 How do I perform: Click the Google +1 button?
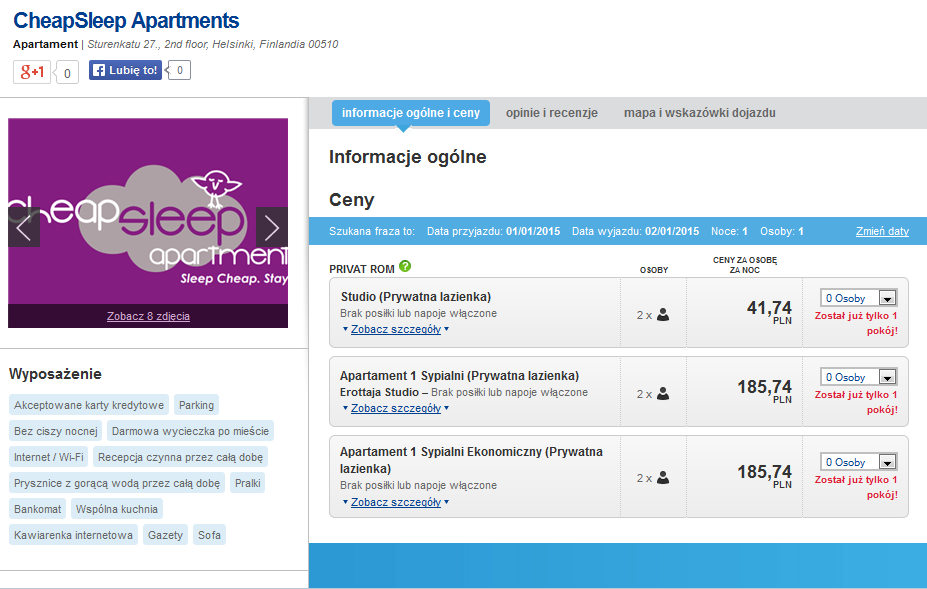pyautogui.click(x=32, y=72)
